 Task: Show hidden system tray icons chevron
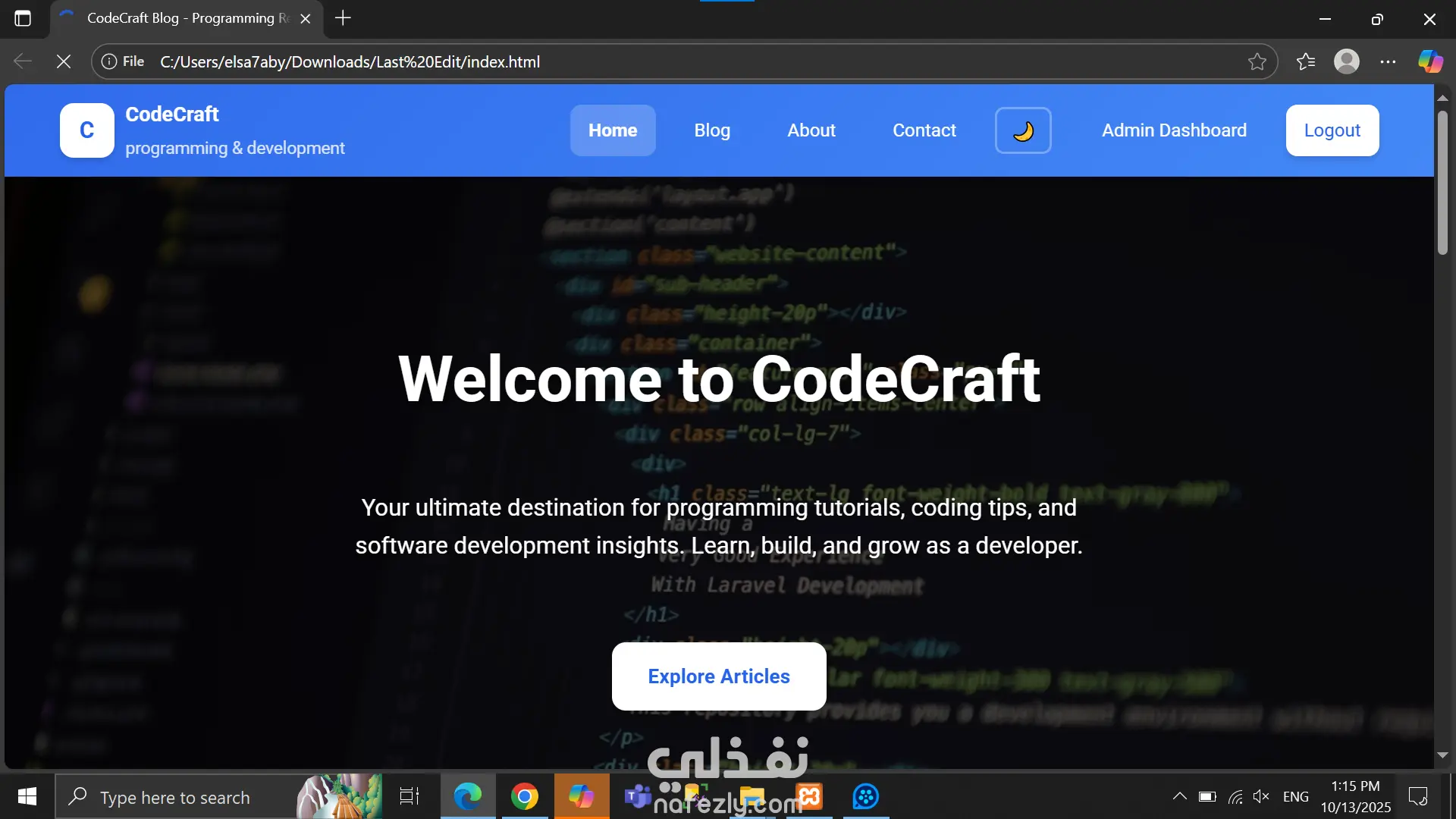coord(1179,796)
